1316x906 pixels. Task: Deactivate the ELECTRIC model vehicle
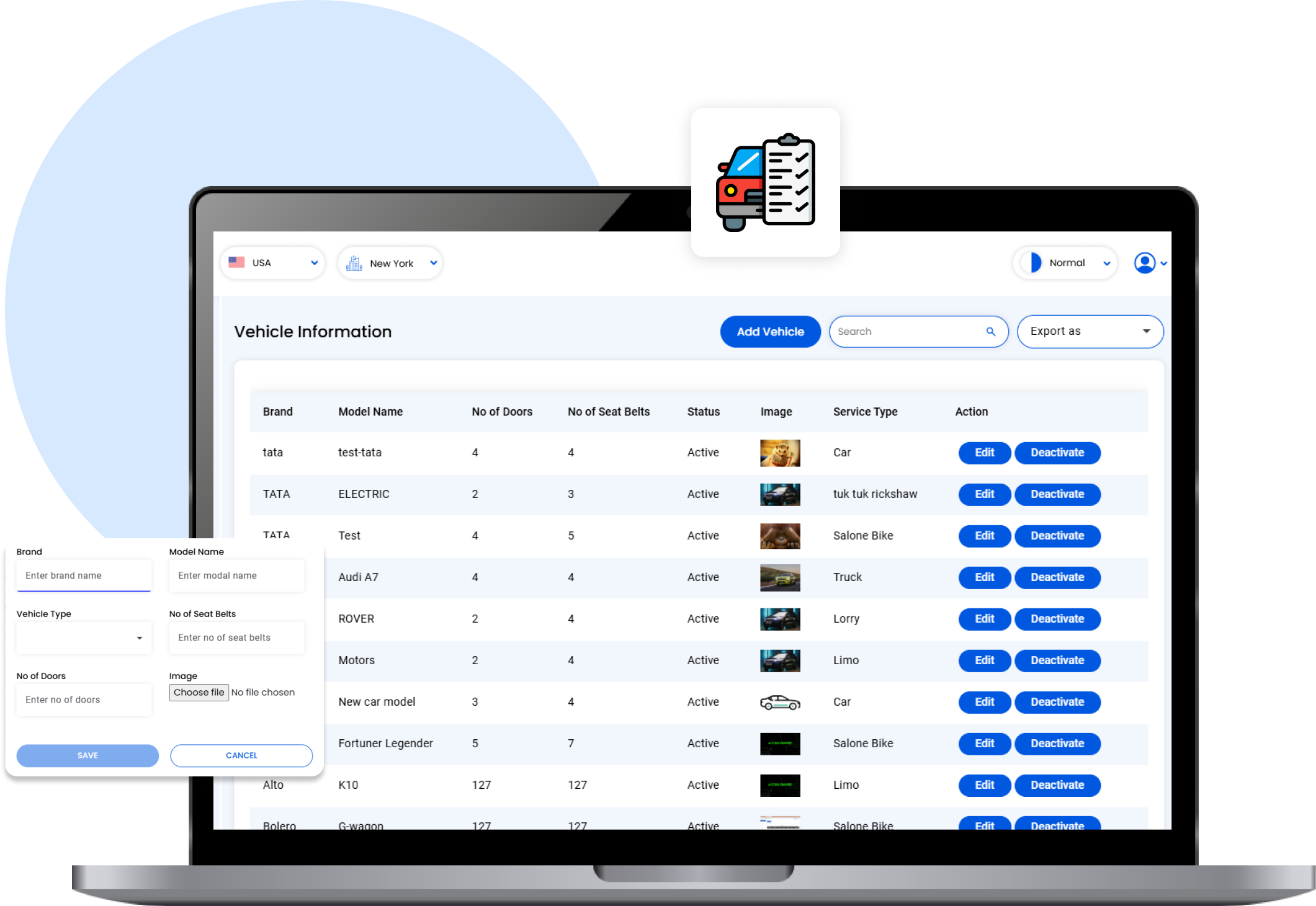1057,494
